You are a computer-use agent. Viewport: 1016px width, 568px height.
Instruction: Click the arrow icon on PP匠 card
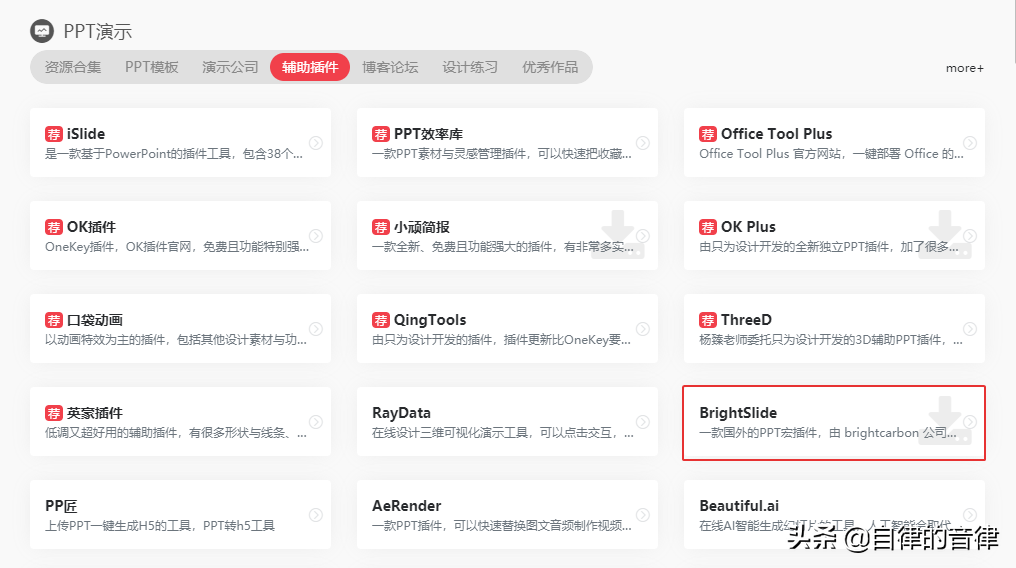coord(316,515)
